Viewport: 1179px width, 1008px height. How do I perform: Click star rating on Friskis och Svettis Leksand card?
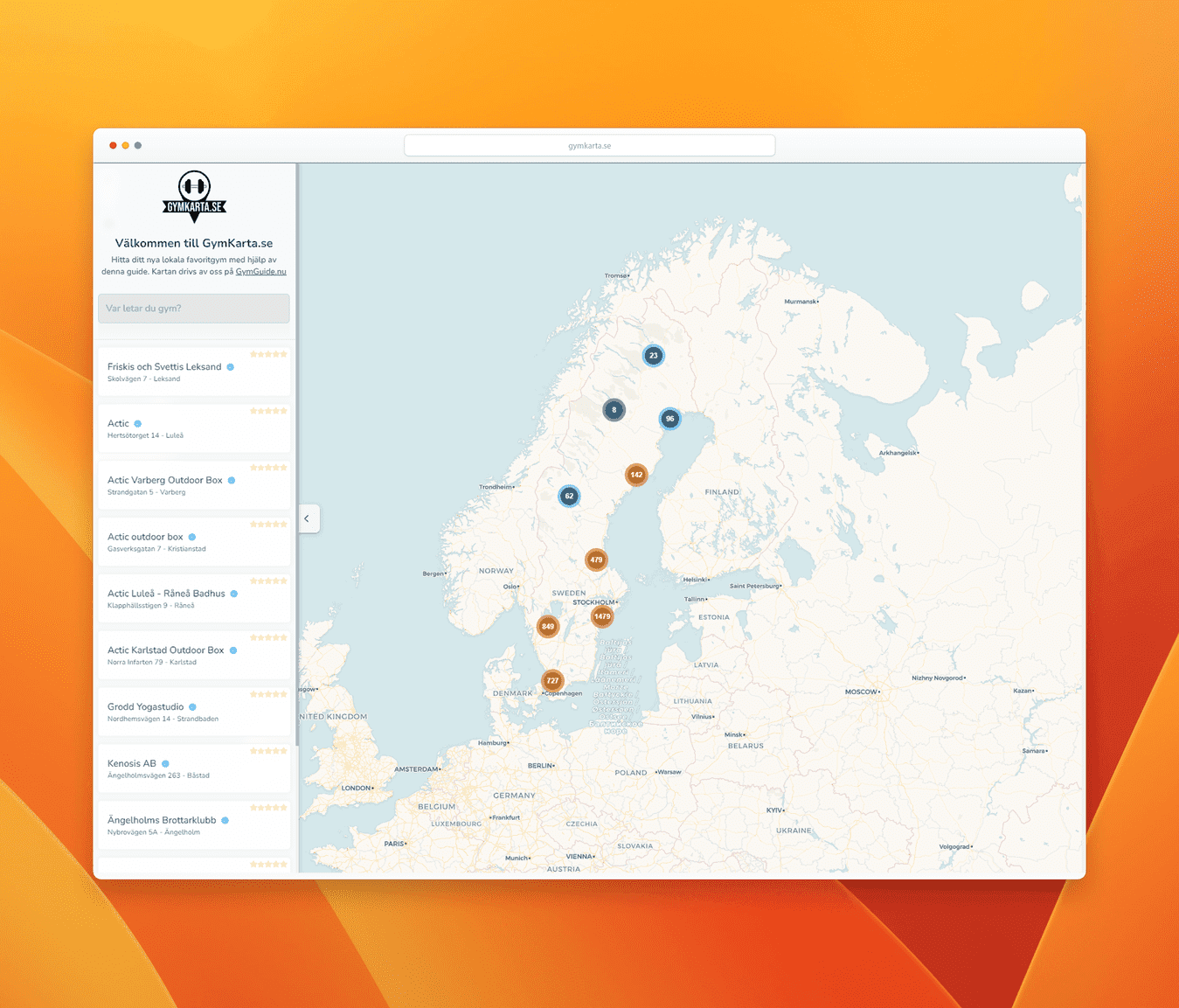pos(268,354)
